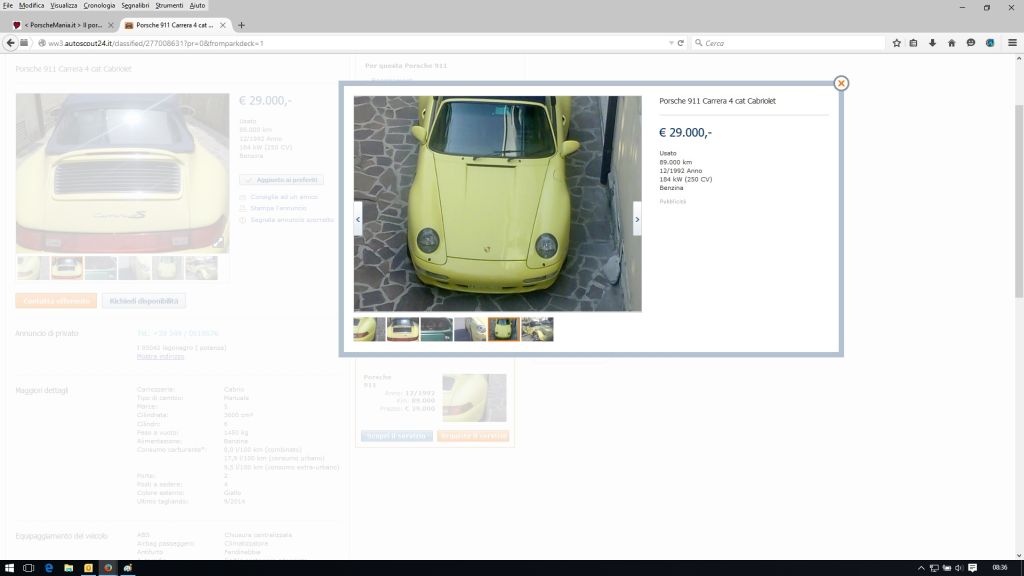Open Task View in taskbar
The width and height of the screenshot is (1024, 576).
click(28, 568)
